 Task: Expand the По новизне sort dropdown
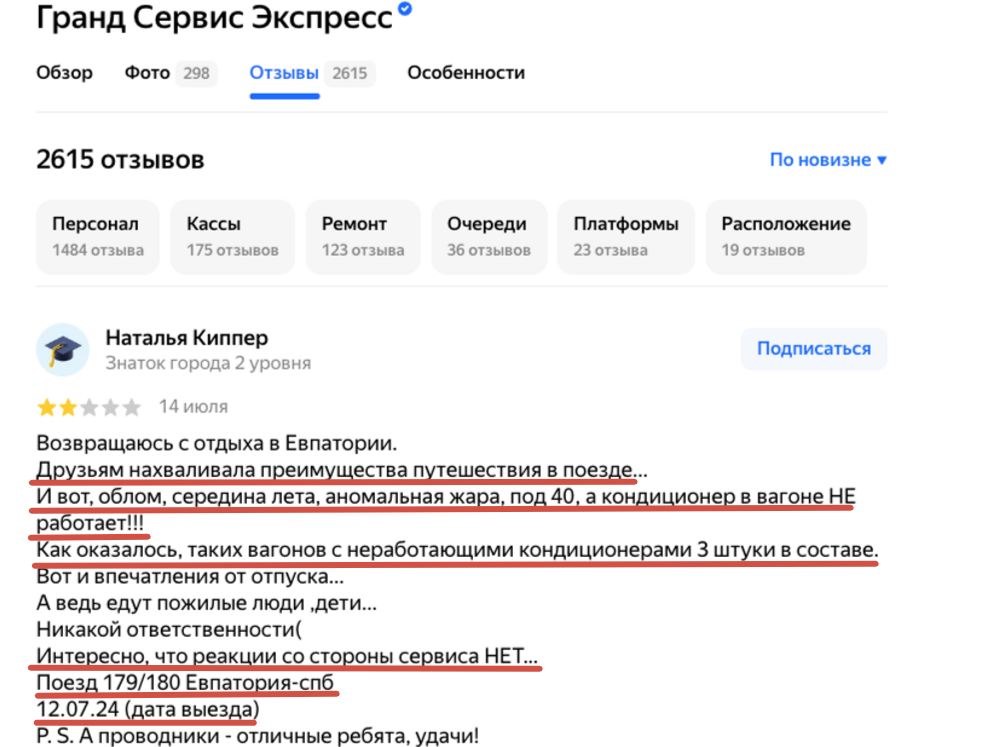click(828, 160)
